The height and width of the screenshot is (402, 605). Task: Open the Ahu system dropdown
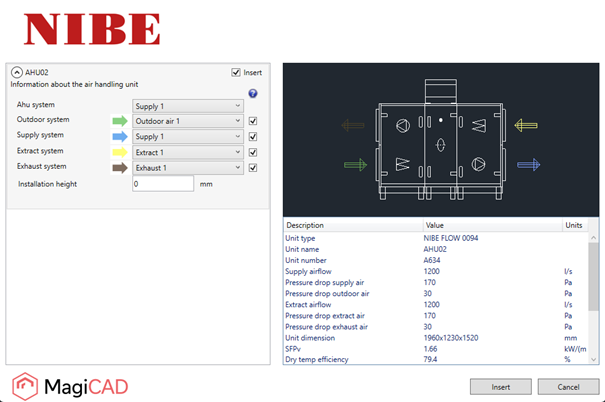click(188, 106)
